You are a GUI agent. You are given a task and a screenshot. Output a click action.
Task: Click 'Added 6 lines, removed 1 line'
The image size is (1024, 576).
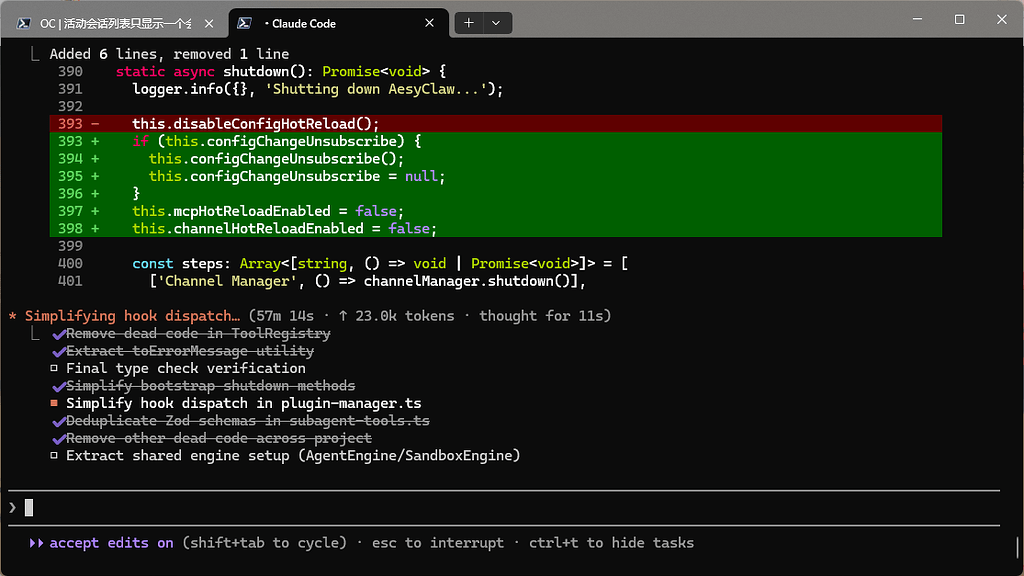[x=169, y=54]
